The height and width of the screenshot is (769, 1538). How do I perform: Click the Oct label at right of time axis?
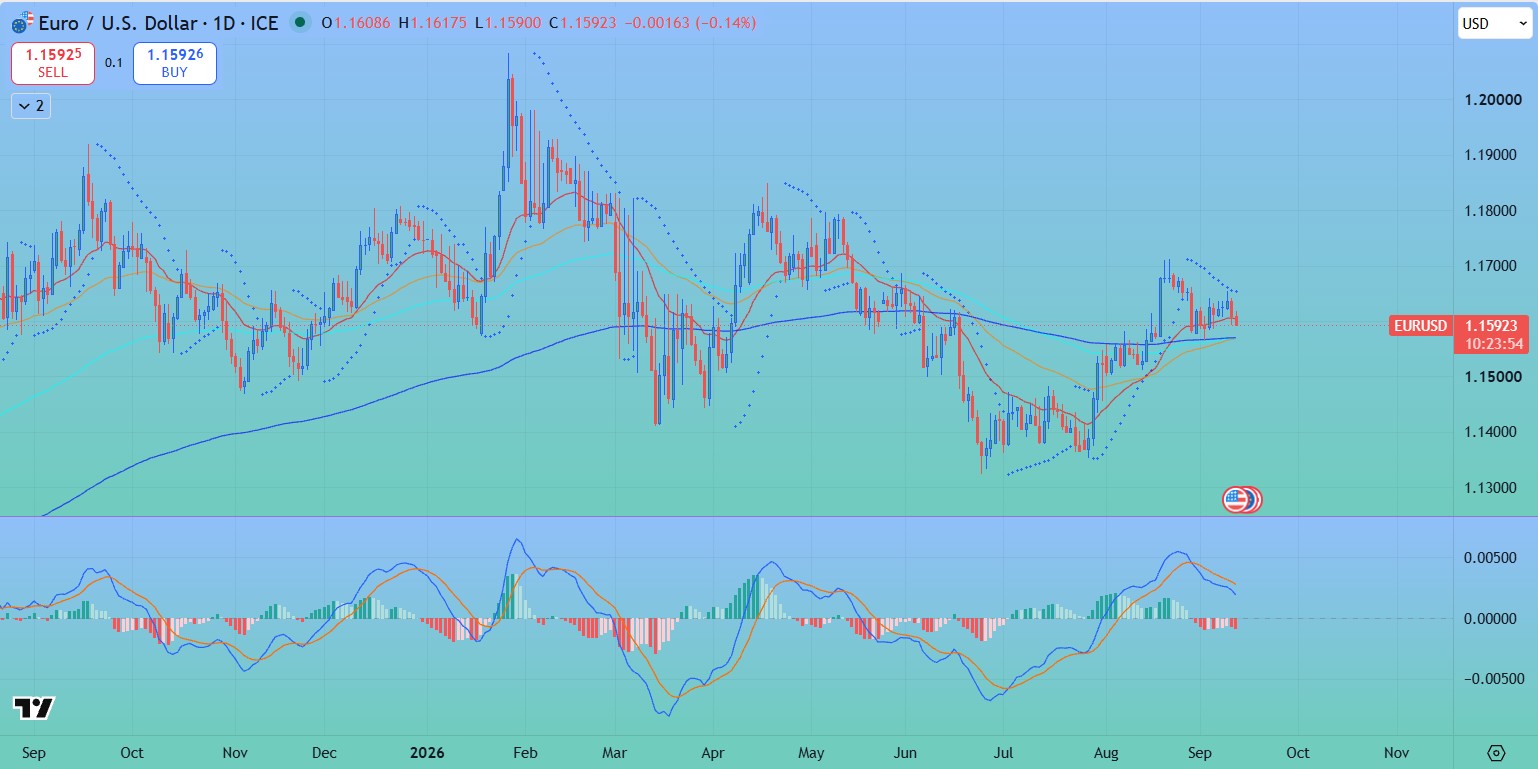pyautogui.click(x=1297, y=752)
